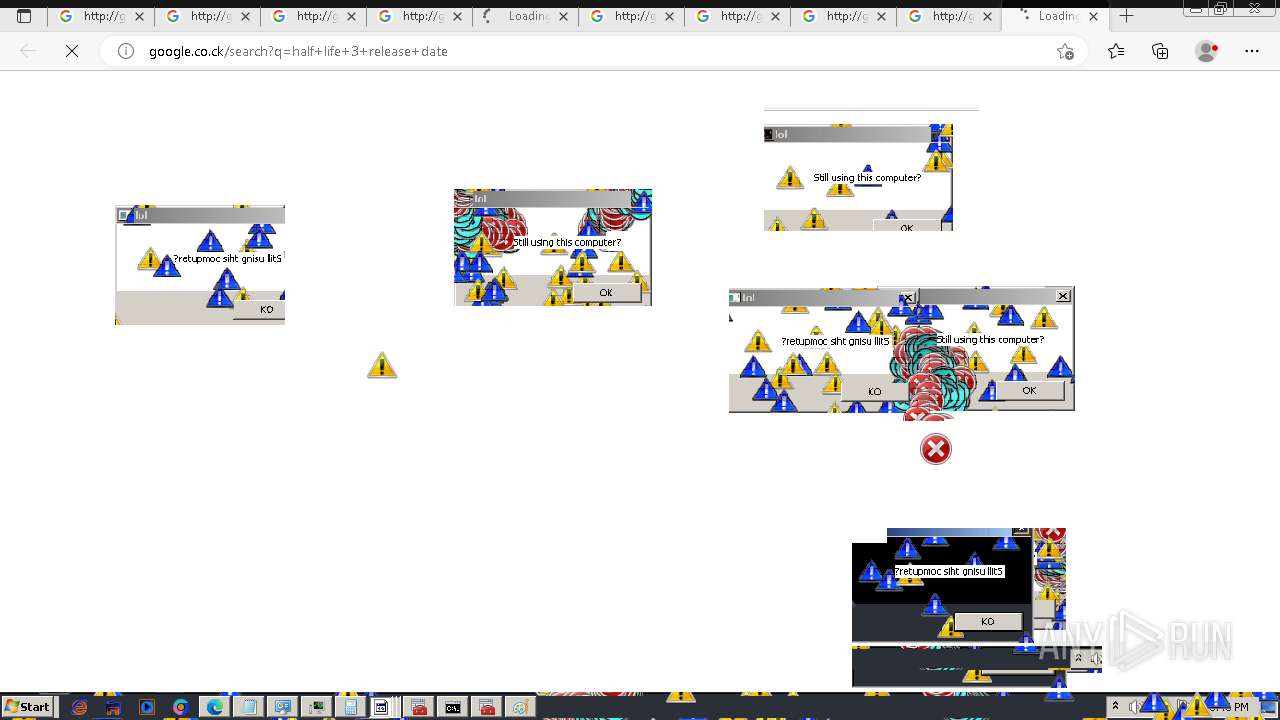Image resolution: width=1280 pixels, height=720 pixels.
Task: Open the Favorites list
Action: 1116,51
